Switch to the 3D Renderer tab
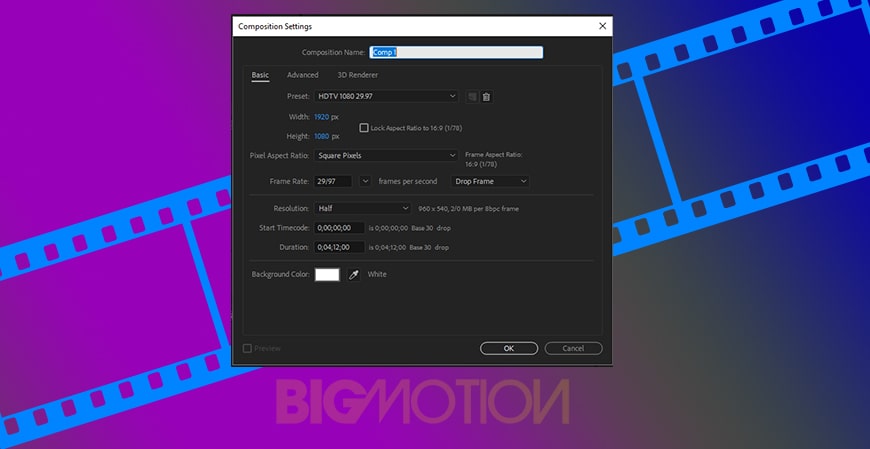Viewport: 870px width, 449px height. tap(357, 75)
